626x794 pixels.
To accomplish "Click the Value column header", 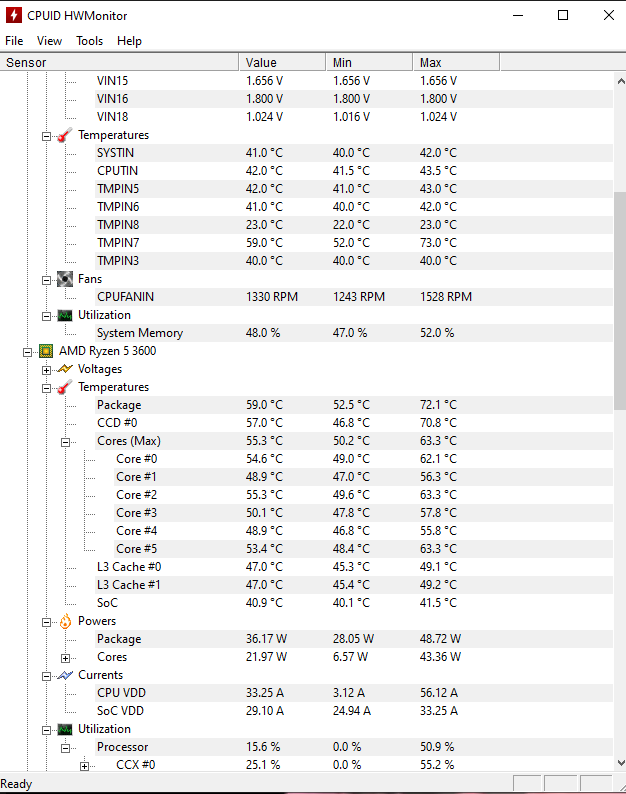I will [282, 62].
